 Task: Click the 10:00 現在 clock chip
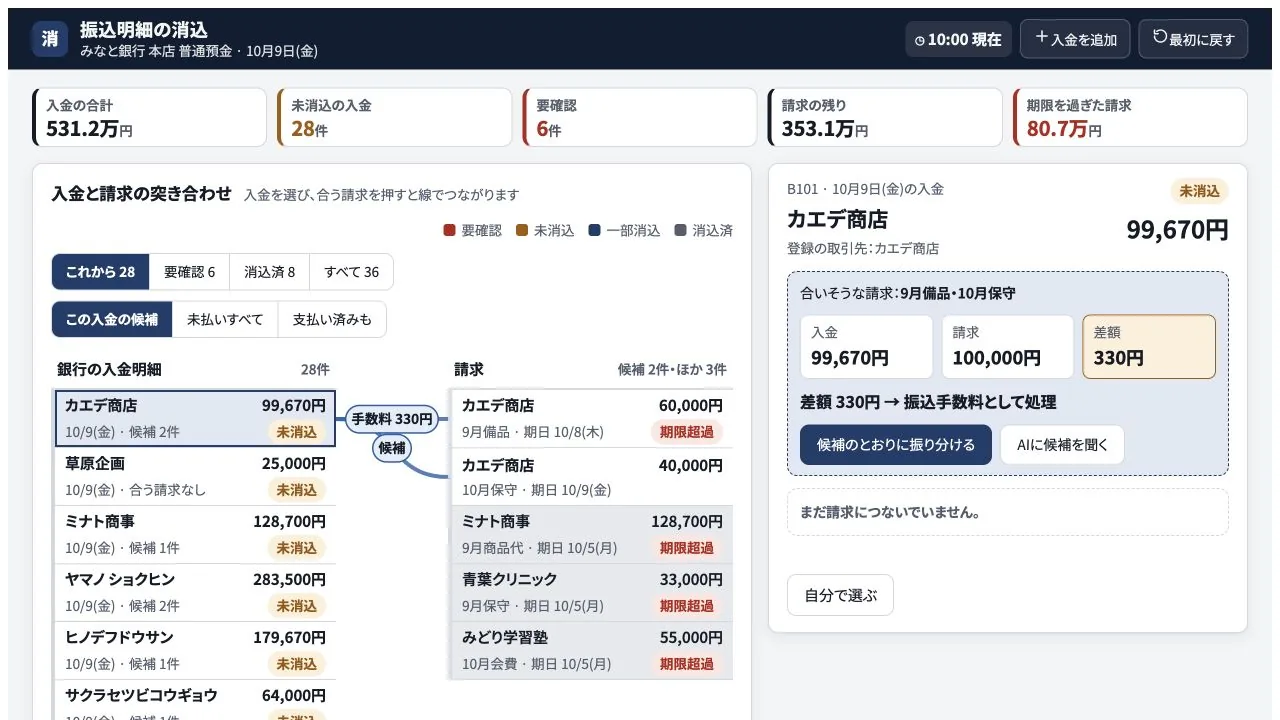click(958, 39)
